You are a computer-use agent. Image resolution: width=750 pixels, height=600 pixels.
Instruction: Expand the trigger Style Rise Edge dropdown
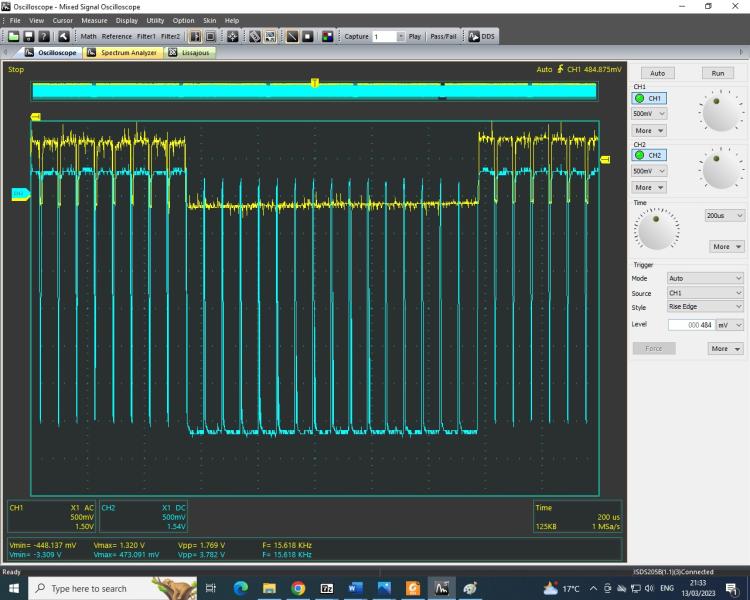tap(705, 306)
